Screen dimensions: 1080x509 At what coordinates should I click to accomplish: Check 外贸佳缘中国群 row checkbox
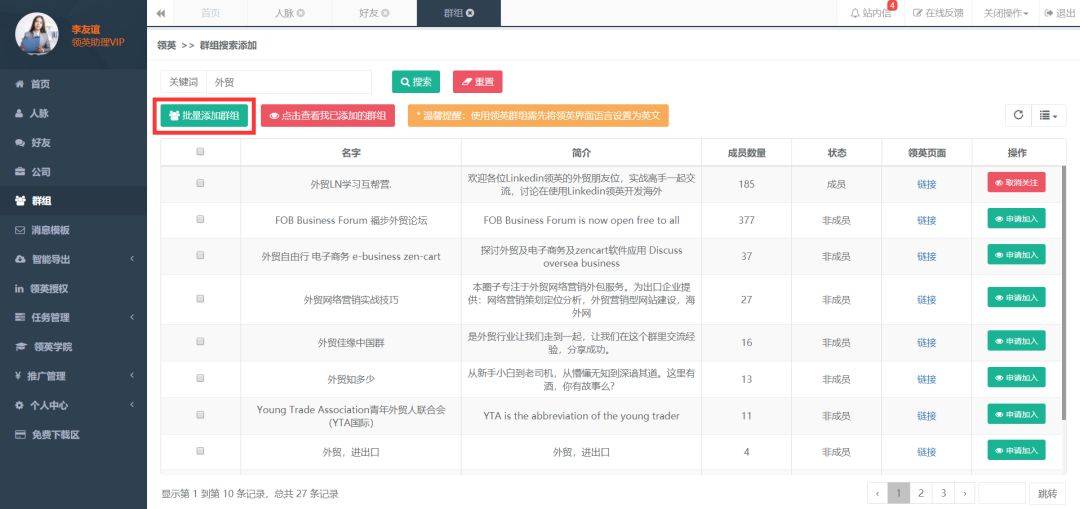[200, 342]
